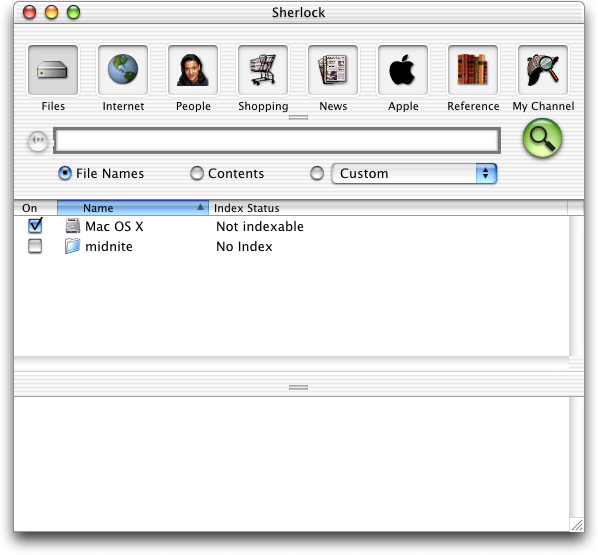Switch to the People channel icon
Screen dimensions: 598x555
pyautogui.click(x=193, y=70)
